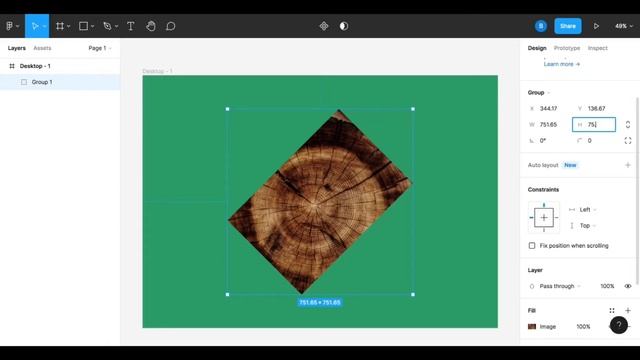The height and width of the screenshot is (360, 640).
Task: Open the Left horizontal constraint dropdown
Action: coord(588,210)
